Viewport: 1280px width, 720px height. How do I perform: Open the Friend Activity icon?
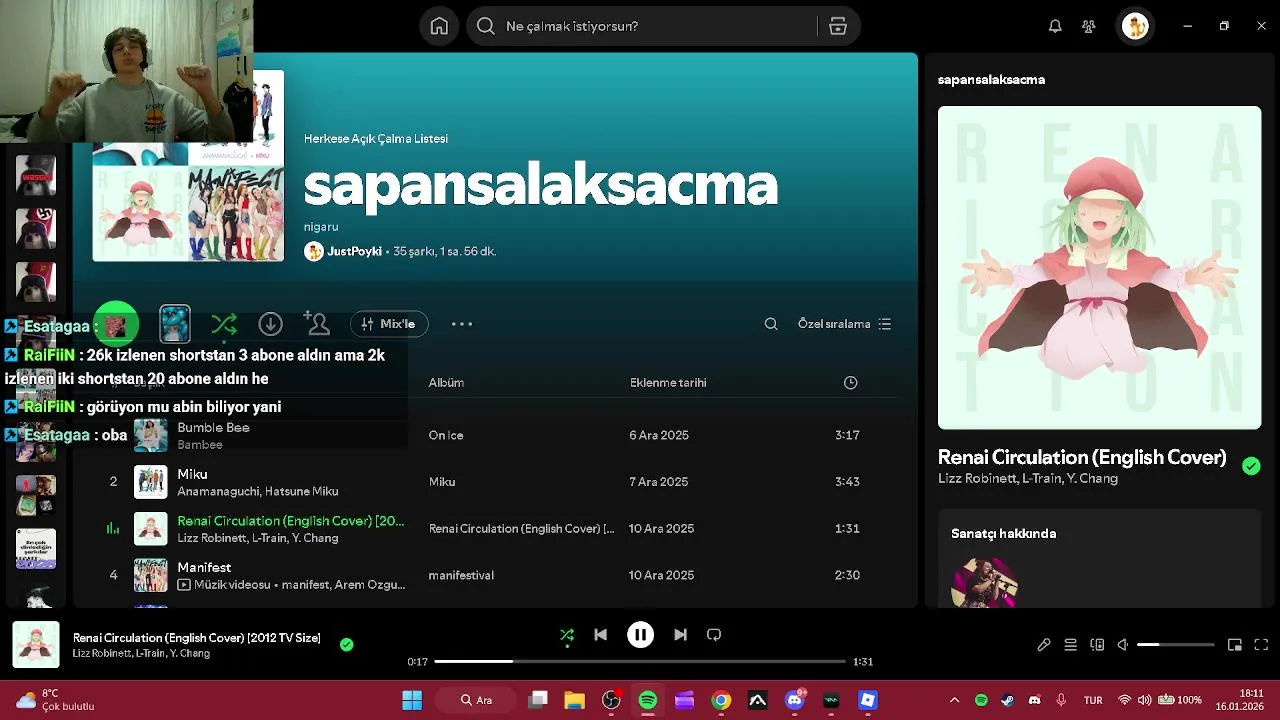tap(1089, 26)
